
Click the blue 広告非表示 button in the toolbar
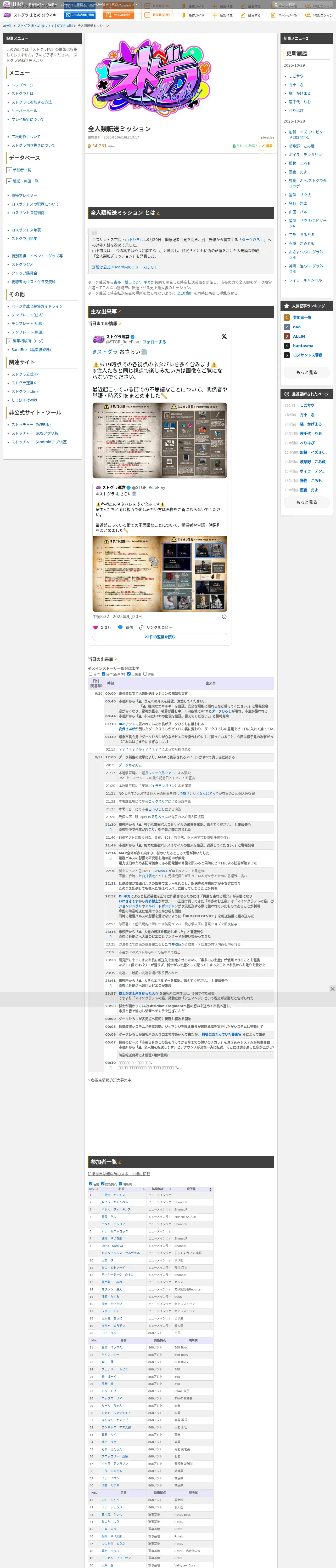point(80,15)
